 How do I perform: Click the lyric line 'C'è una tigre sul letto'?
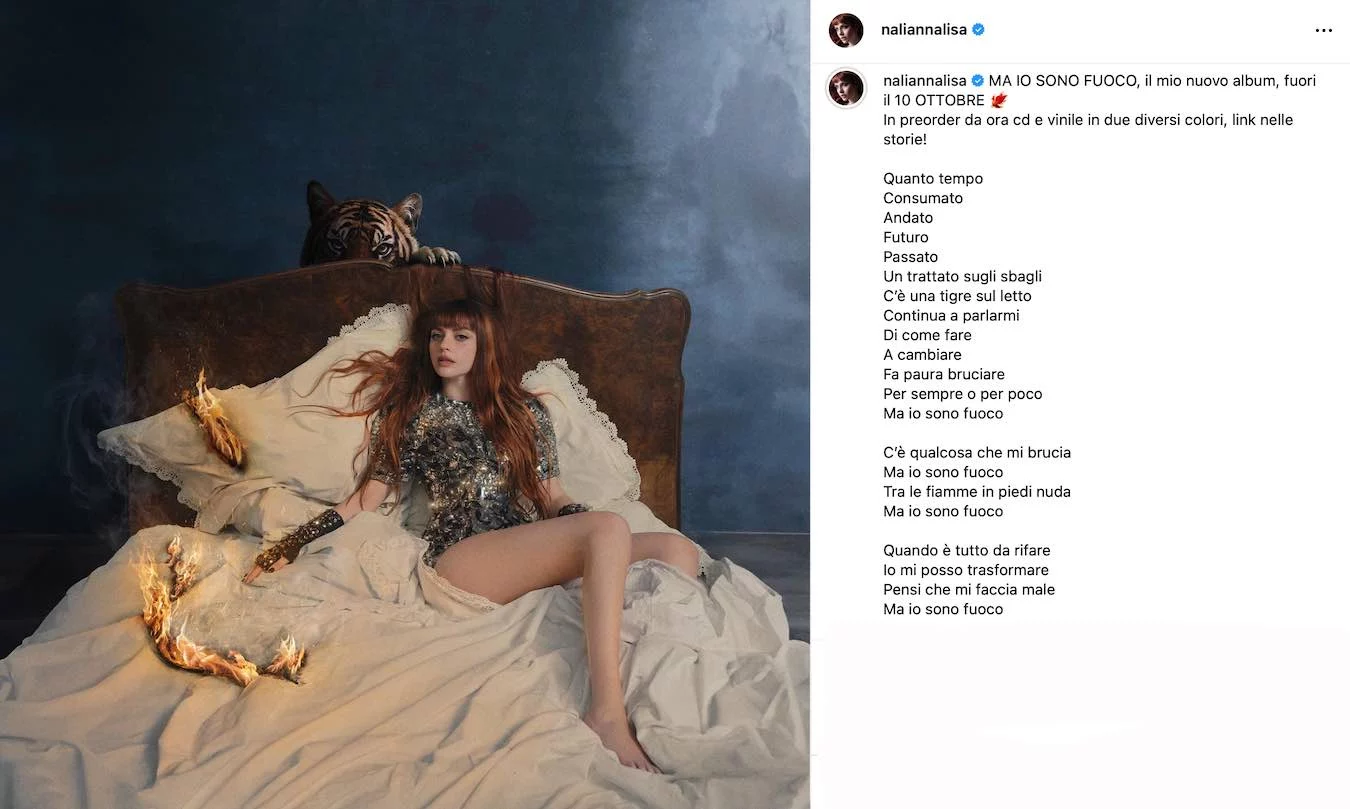[x=957, y=296]
